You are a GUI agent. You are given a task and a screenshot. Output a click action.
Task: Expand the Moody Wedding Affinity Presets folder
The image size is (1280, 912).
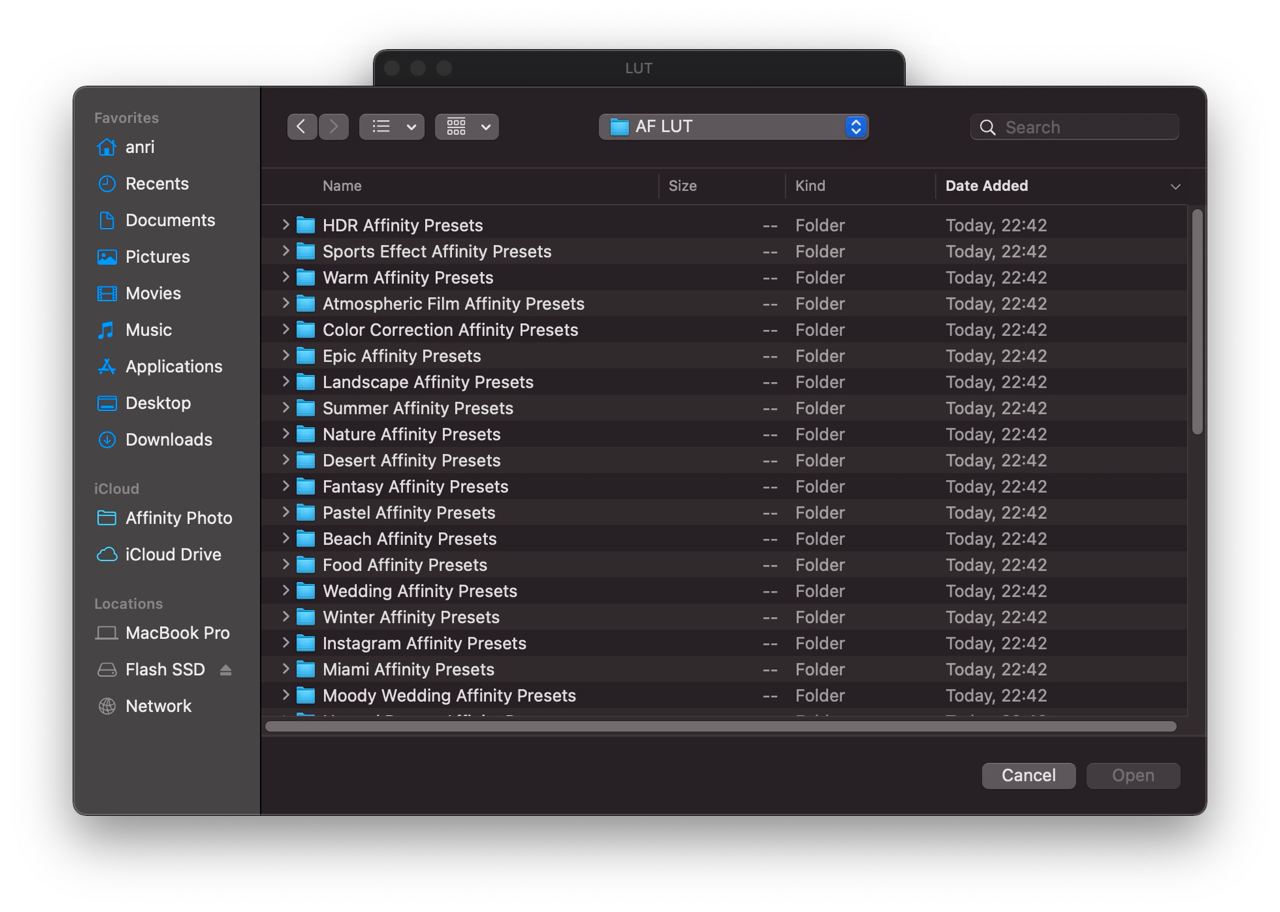[286, 695]
